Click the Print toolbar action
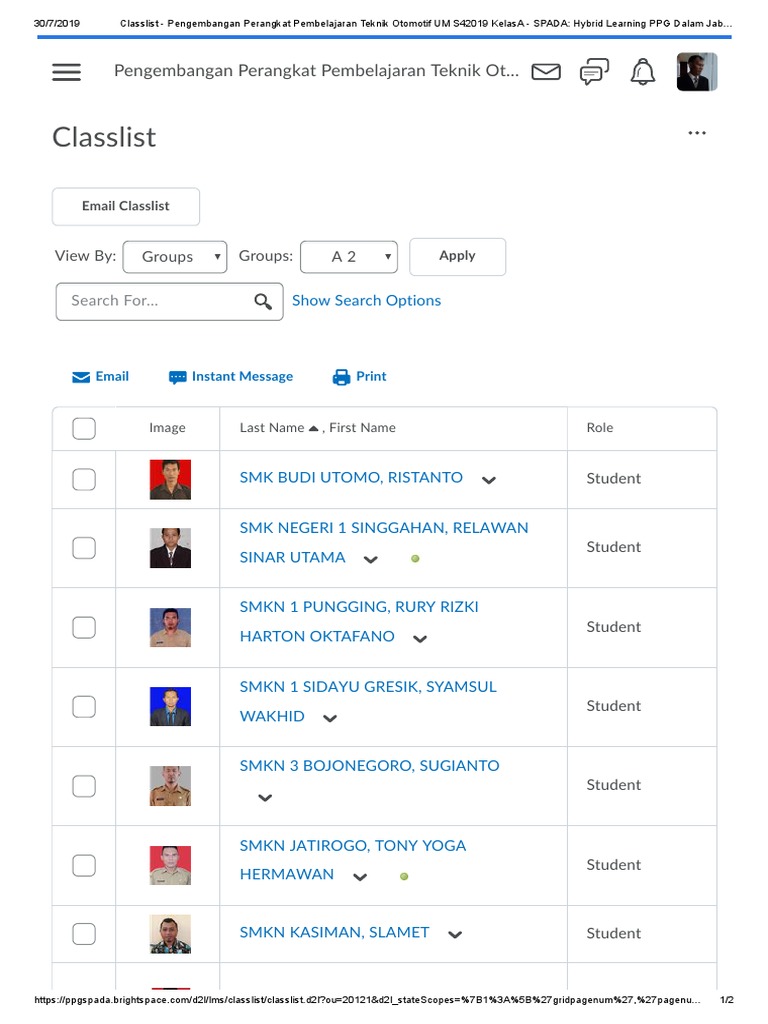This screenshot has height=1024, width=768. [x=359, y=377]
